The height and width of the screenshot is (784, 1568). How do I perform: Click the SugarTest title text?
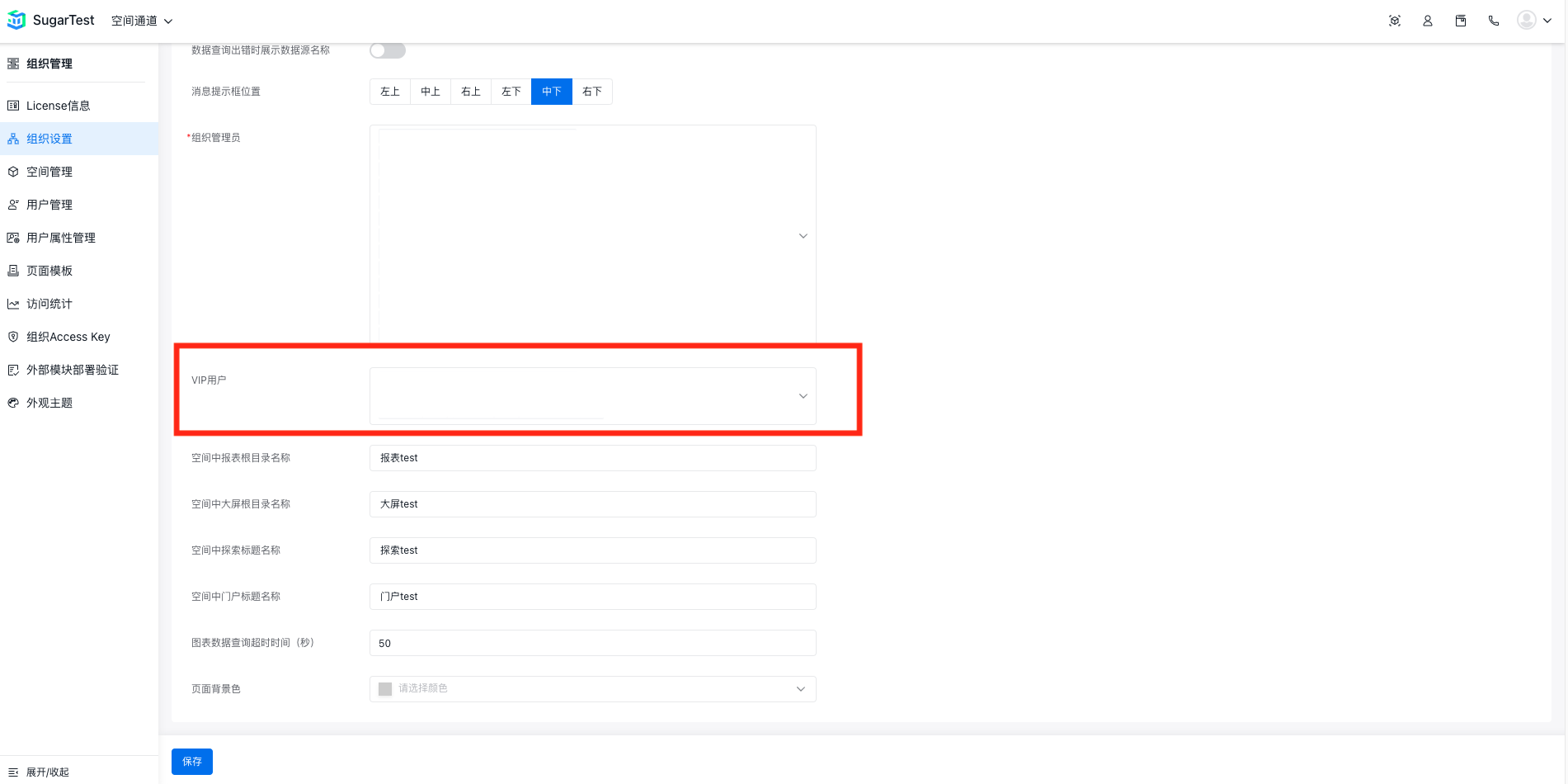pyautogui.click(x=64, y=20)
